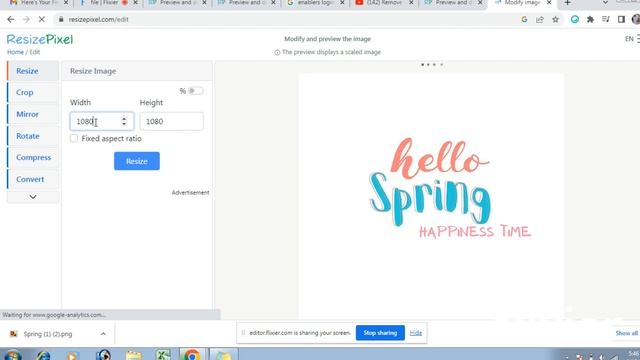Bookmark this page with the star icon
The height and width of the screenshot is (360, 640).
pos(556,19)
